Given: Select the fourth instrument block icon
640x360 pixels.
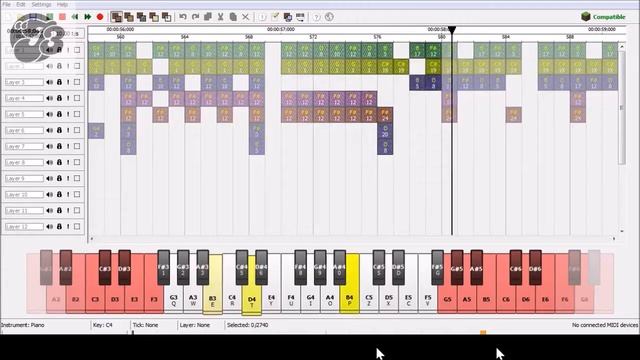Looking at the screenshot, I should [154, 17].
